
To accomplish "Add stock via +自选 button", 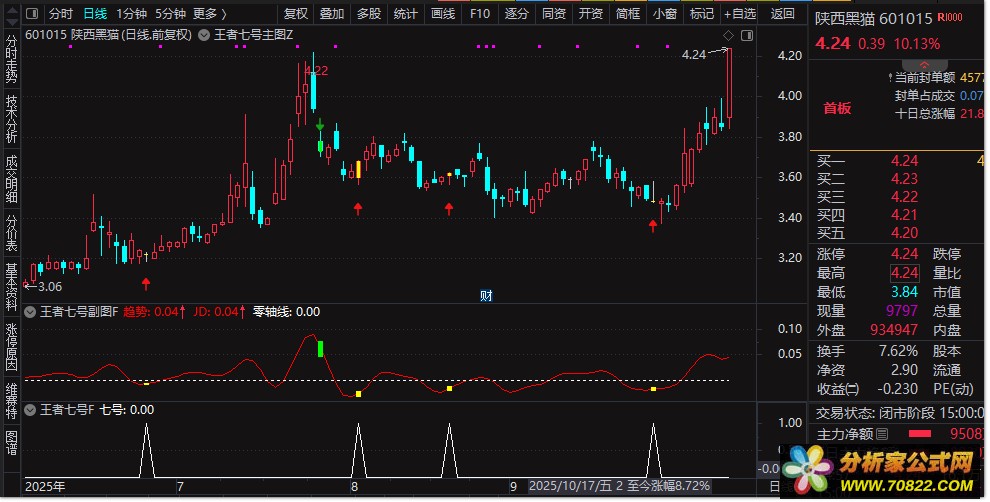I will click(x=740, y=13).
